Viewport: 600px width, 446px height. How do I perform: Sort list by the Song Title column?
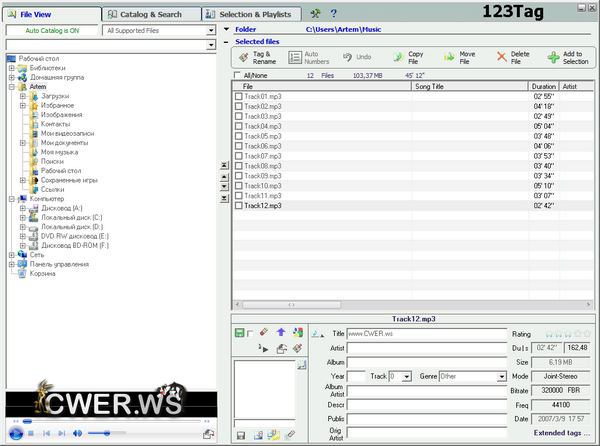coord(469,86)
